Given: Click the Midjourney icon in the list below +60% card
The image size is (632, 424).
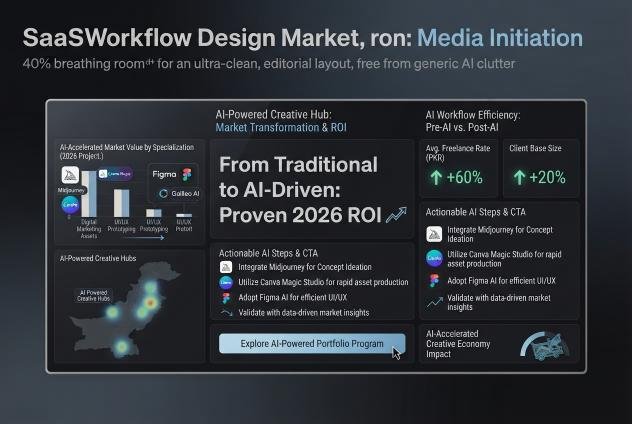Looking at the screenshot, I should (x=434, y=234).
